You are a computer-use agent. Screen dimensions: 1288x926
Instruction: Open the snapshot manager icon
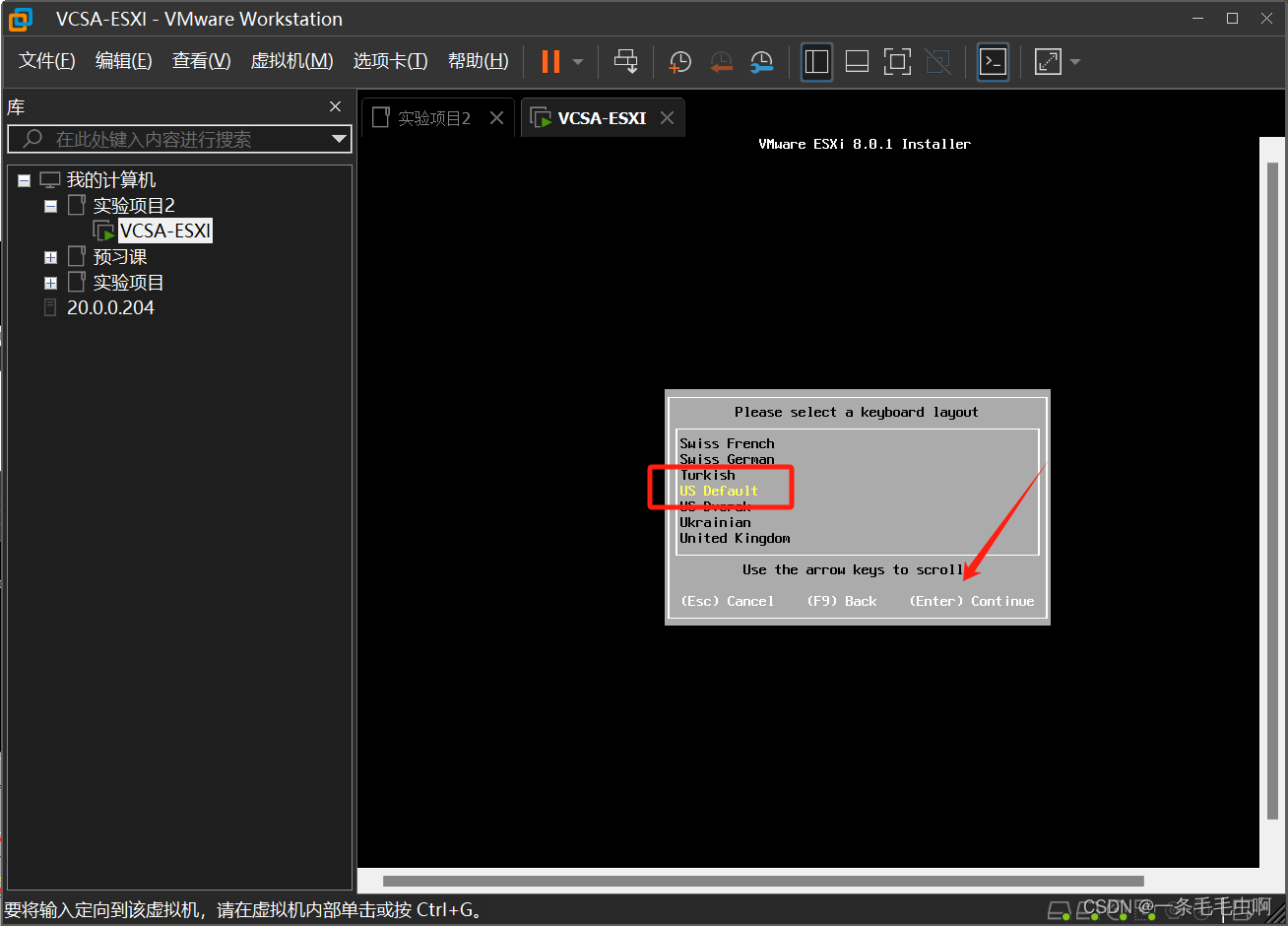(x=761, y=62)
